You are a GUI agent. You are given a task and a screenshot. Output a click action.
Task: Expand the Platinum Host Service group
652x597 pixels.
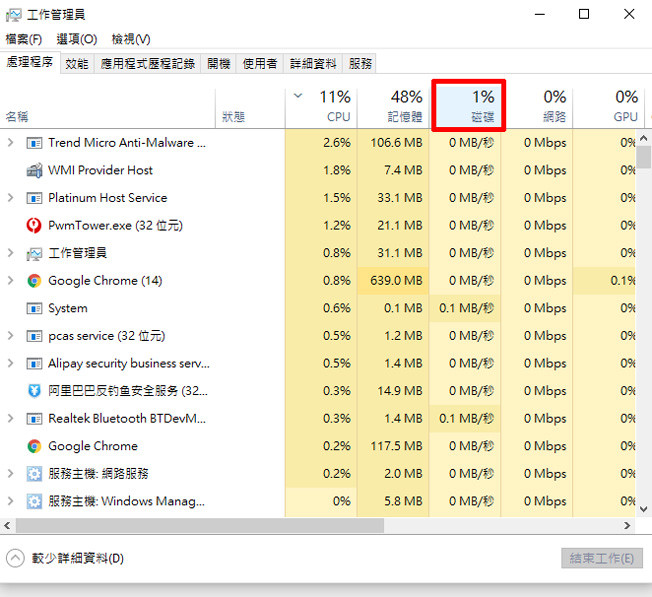pyautogui.click(x=10, y=198)
